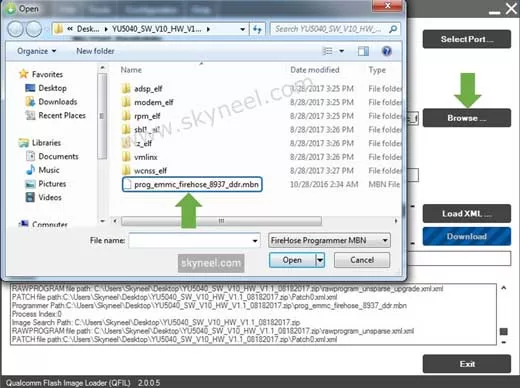
Task: Sort files by the Type column header
Action: 377,70
